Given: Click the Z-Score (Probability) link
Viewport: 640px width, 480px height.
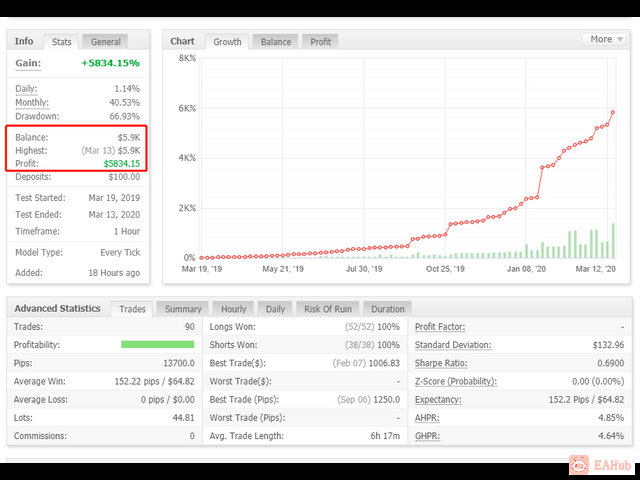Looking at the screenshot, I should (x=456, y=381).
